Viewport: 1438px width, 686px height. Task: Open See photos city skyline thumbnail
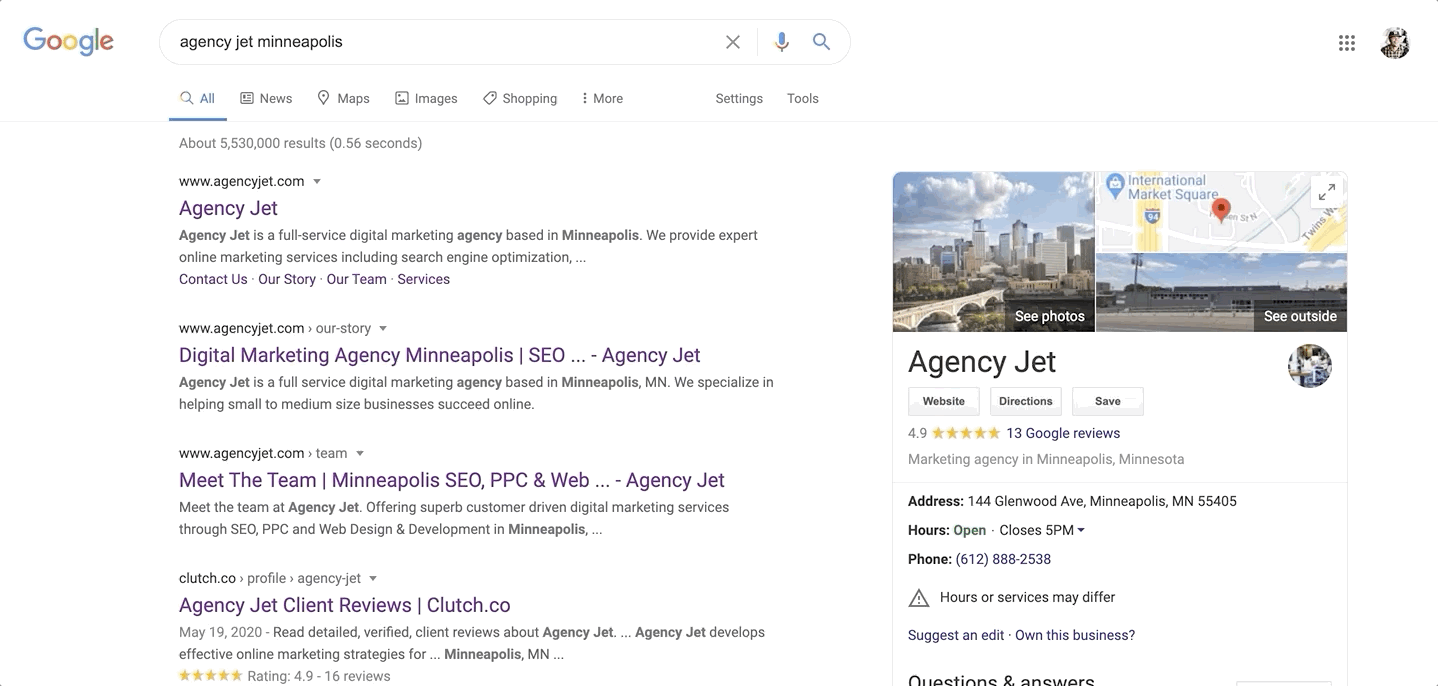click(x=994, y=252)
